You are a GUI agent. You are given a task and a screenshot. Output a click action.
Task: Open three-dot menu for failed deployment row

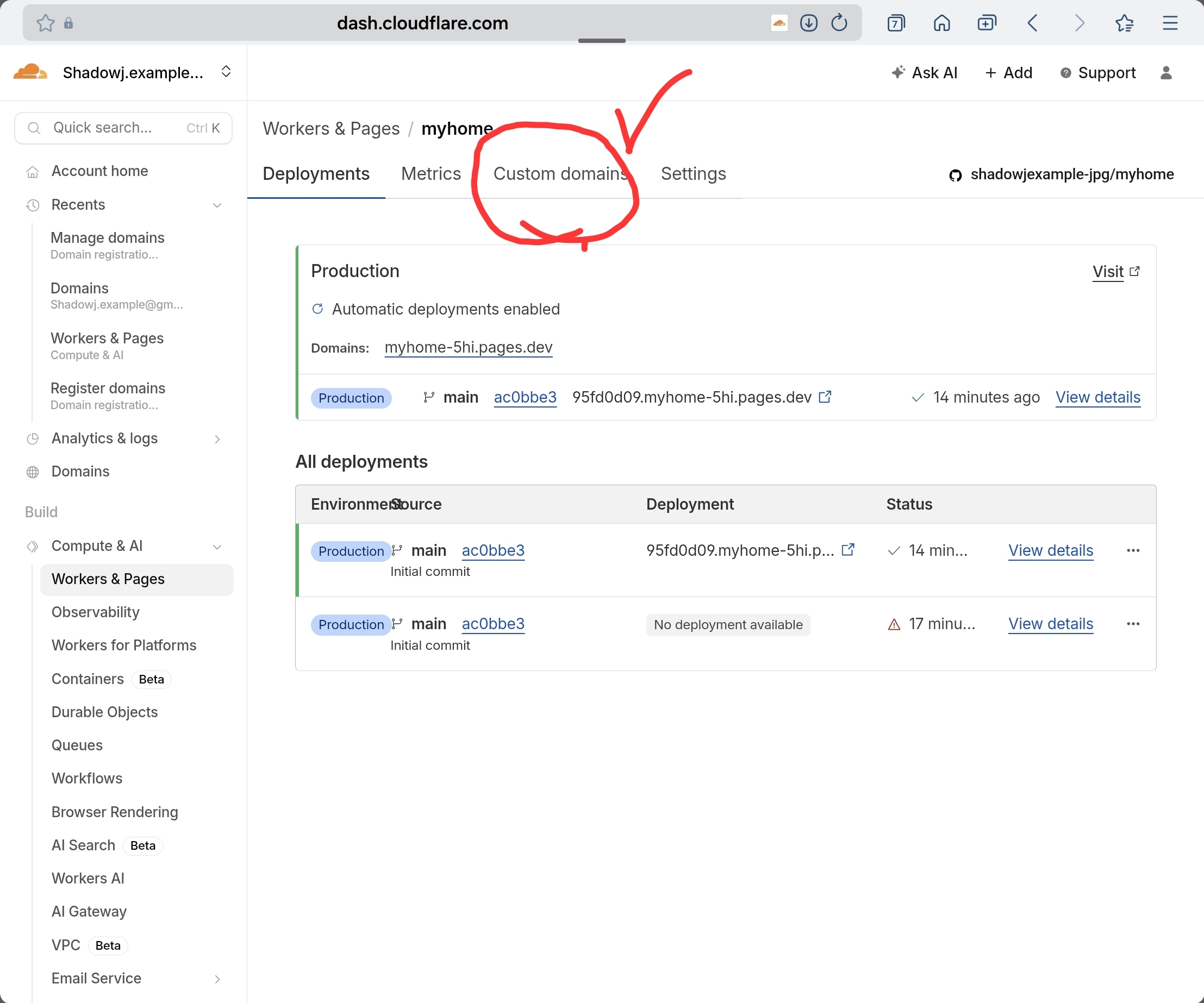click(1133, 624)
